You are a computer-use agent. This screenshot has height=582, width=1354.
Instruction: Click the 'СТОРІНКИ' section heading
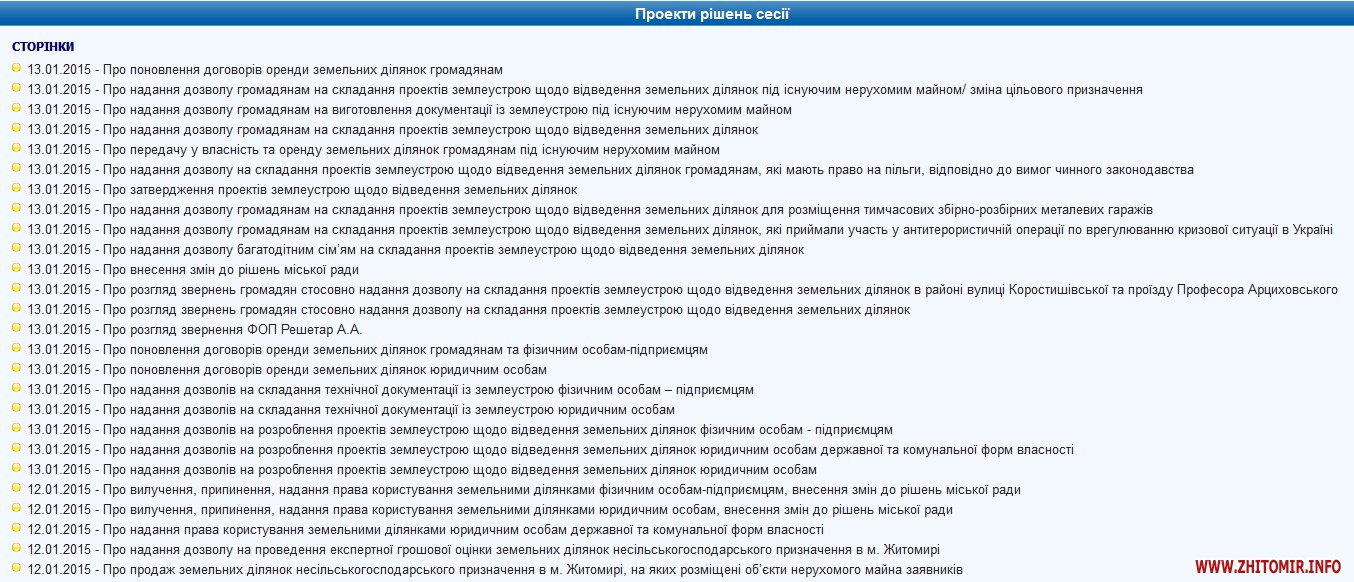pos(43,47)
